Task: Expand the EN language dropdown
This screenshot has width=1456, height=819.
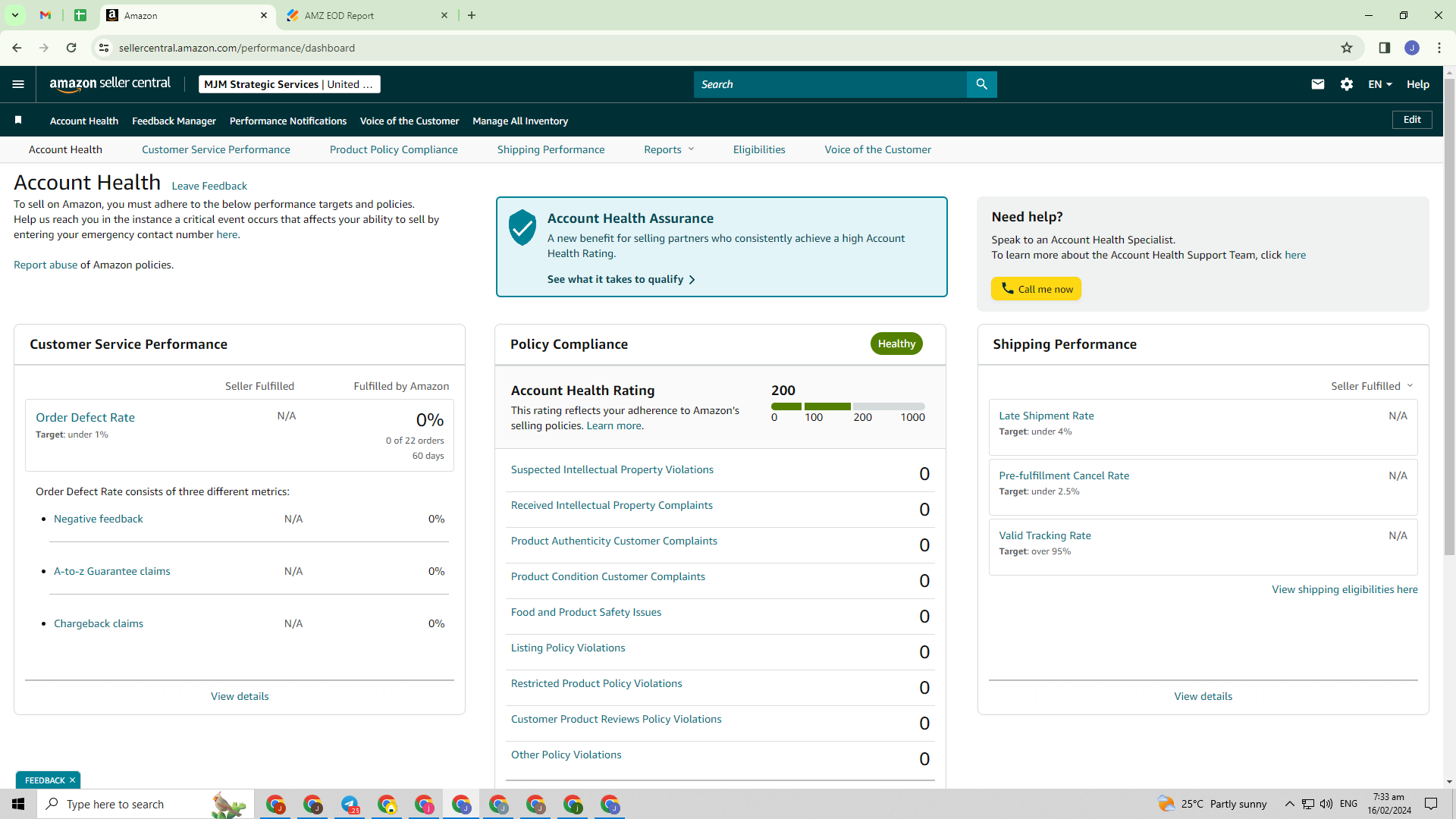Action: (1380, 84)
